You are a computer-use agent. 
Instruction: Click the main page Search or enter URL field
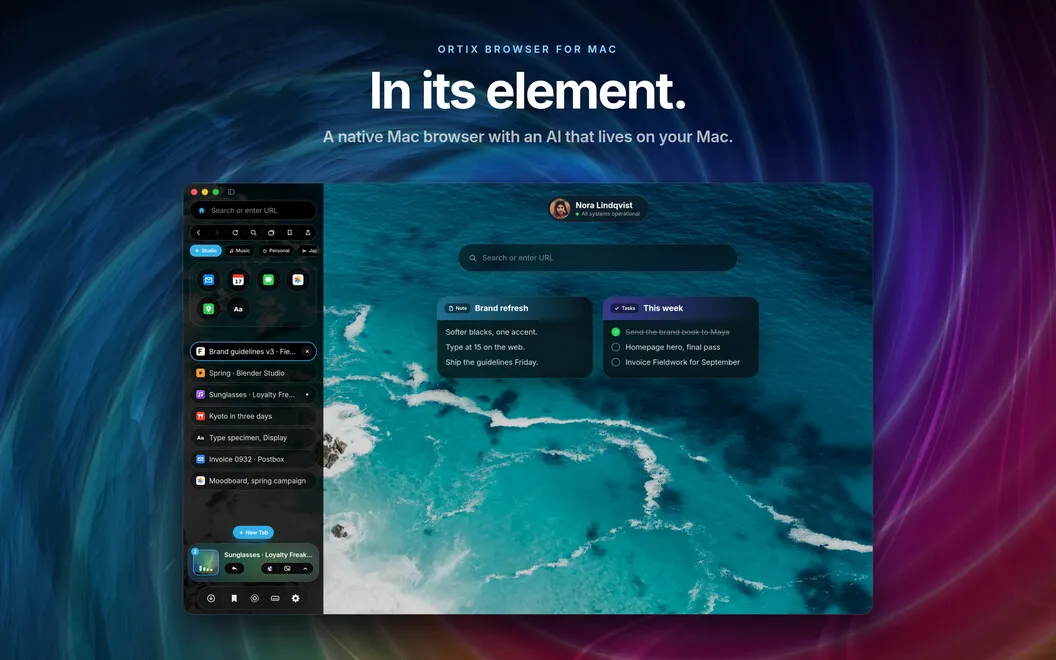coord(598,258)
